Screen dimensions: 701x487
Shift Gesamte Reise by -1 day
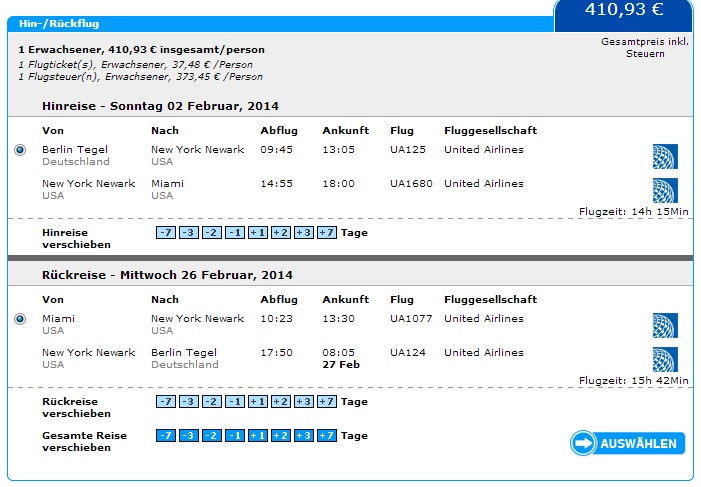point(235,436)
